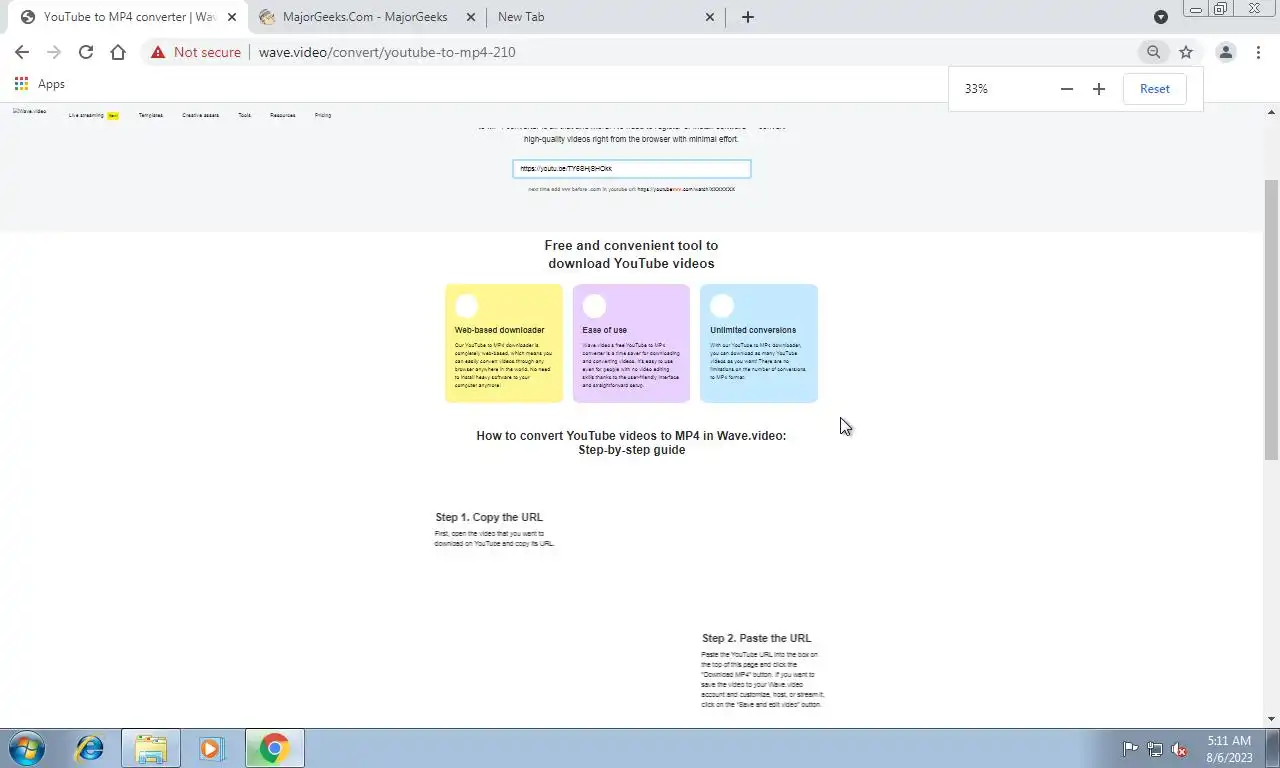Click 'Free and convenient tool' heading

pyautogui.click(x=631, y=254)
